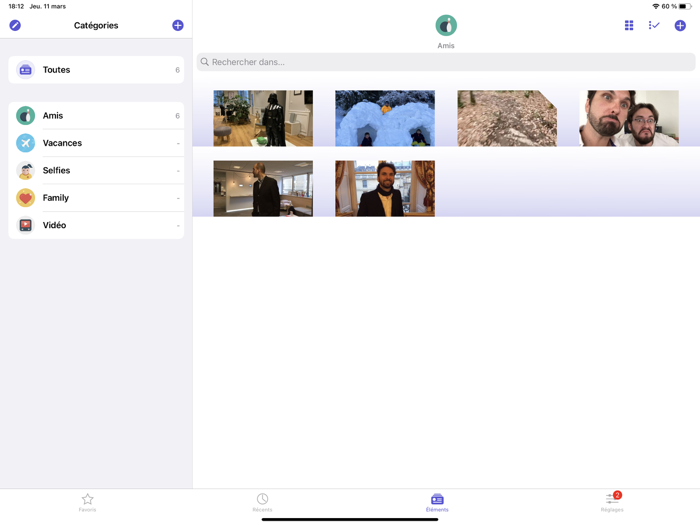Select the Amis category label
The height and width of the screenshot is (525, 700).
(53, 116)
